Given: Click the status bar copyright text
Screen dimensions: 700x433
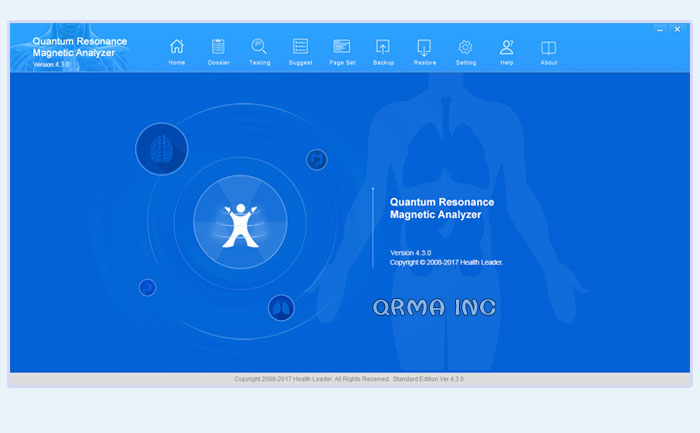Looking at the screenshot, I should coord(349,379).
